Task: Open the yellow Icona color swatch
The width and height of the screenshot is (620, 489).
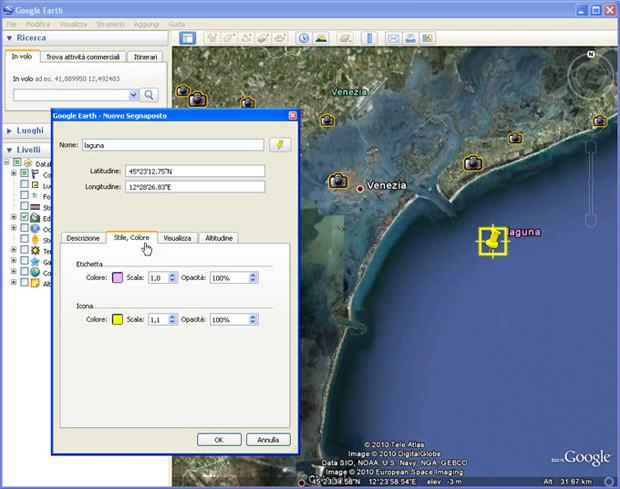Action: 117,319
